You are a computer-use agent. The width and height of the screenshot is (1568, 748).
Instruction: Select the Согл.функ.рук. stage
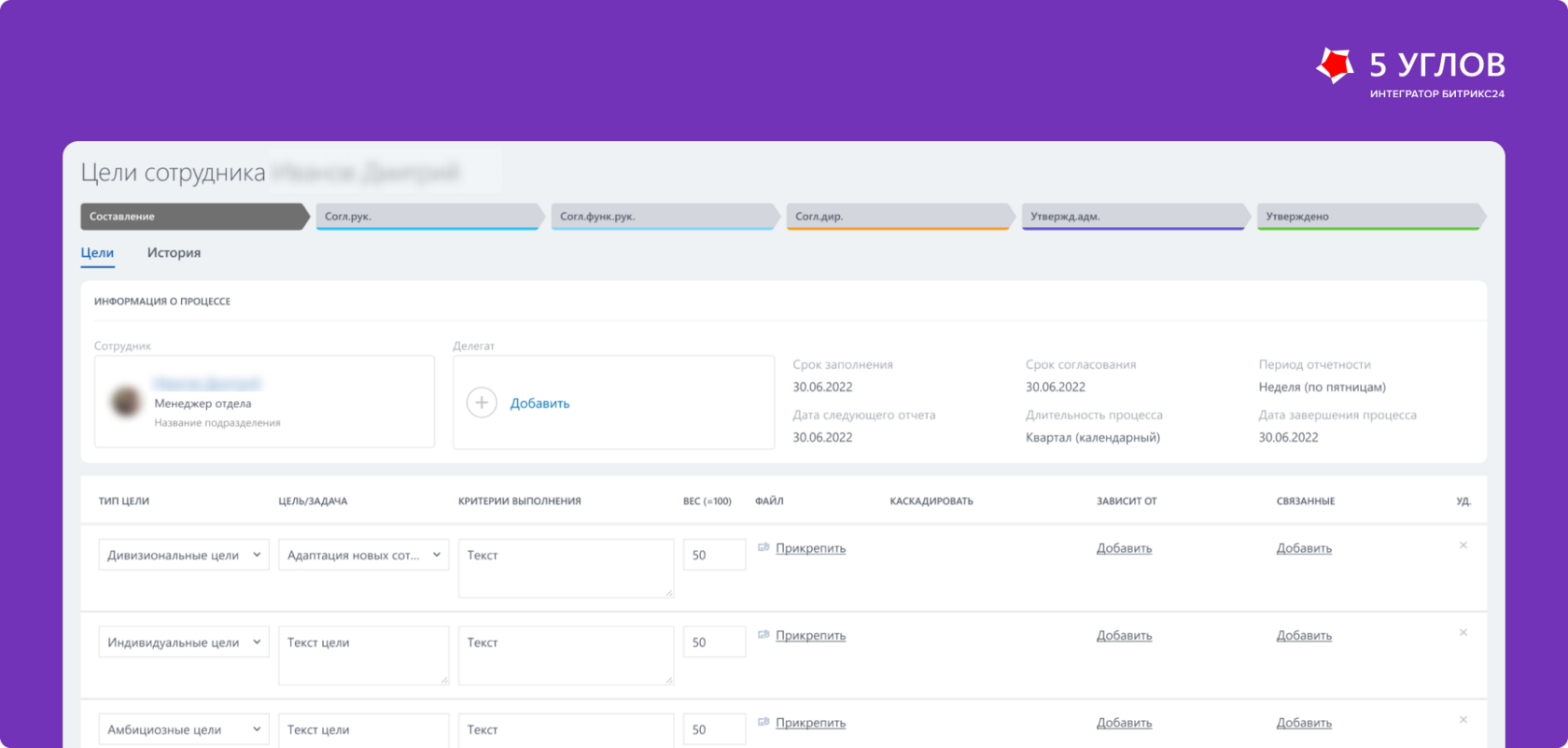click(x=665, y=217)
